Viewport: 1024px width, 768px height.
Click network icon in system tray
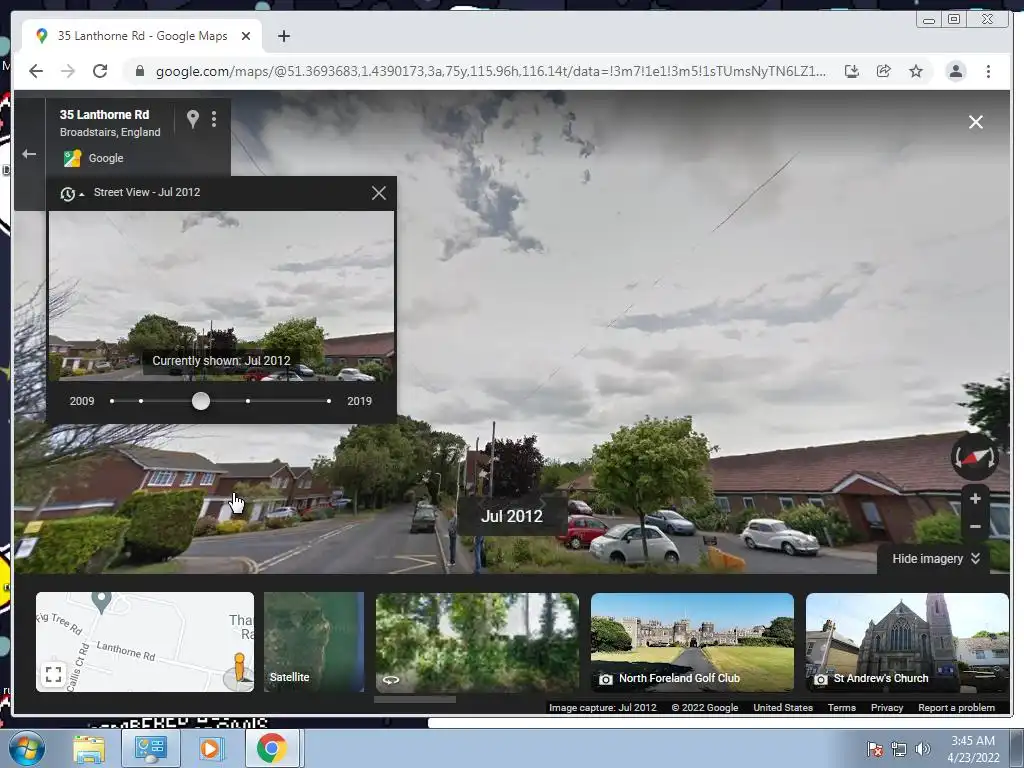(x=899, y=749)
